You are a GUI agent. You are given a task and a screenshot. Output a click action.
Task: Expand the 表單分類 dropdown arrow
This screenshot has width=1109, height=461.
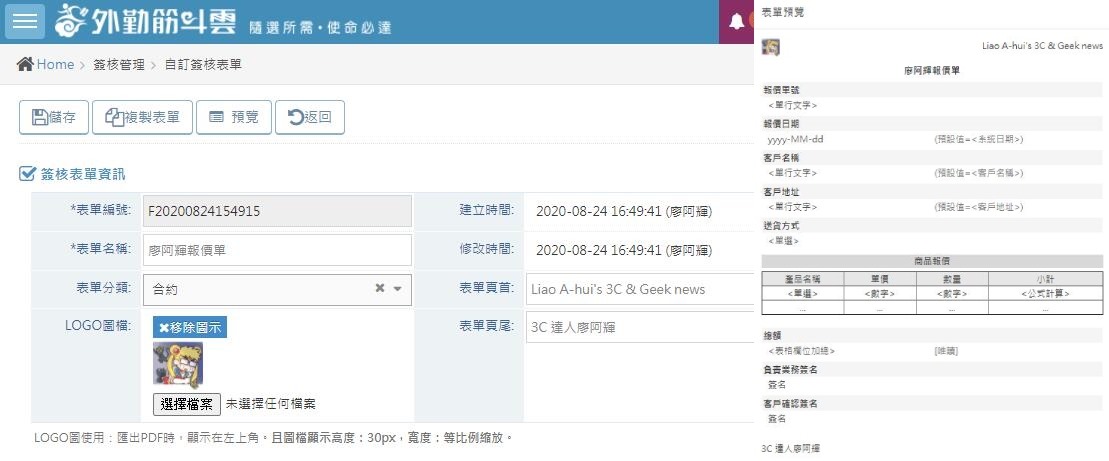[x=397, y=289]
